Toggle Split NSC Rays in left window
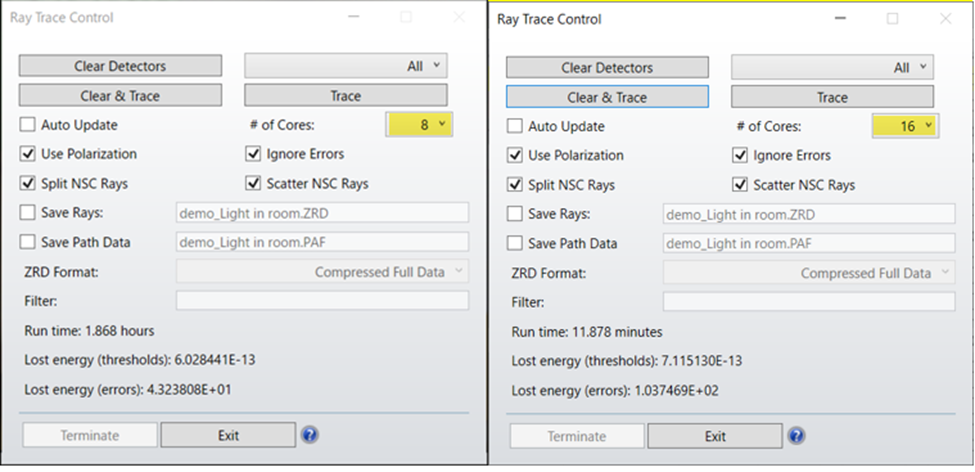Image resolution: width=975 pixels, height=472 pixels. pyautogui.click(x=28, y=183)
